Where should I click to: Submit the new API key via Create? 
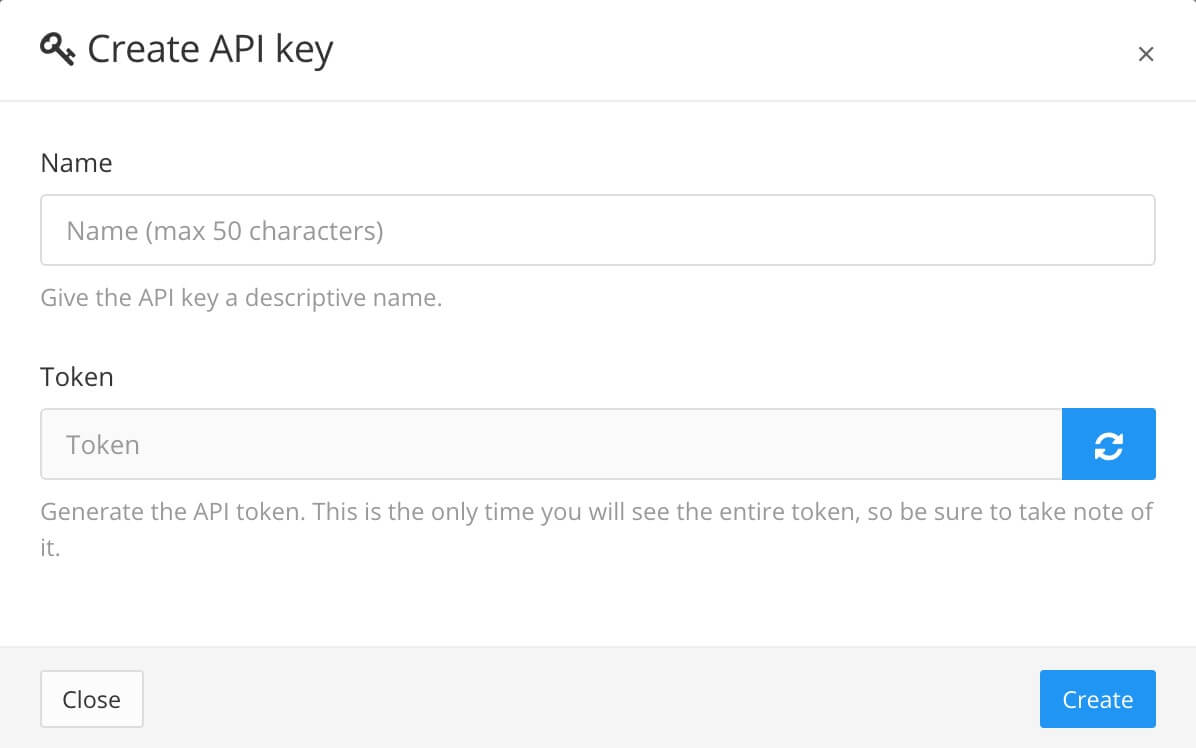point(1097,699)
